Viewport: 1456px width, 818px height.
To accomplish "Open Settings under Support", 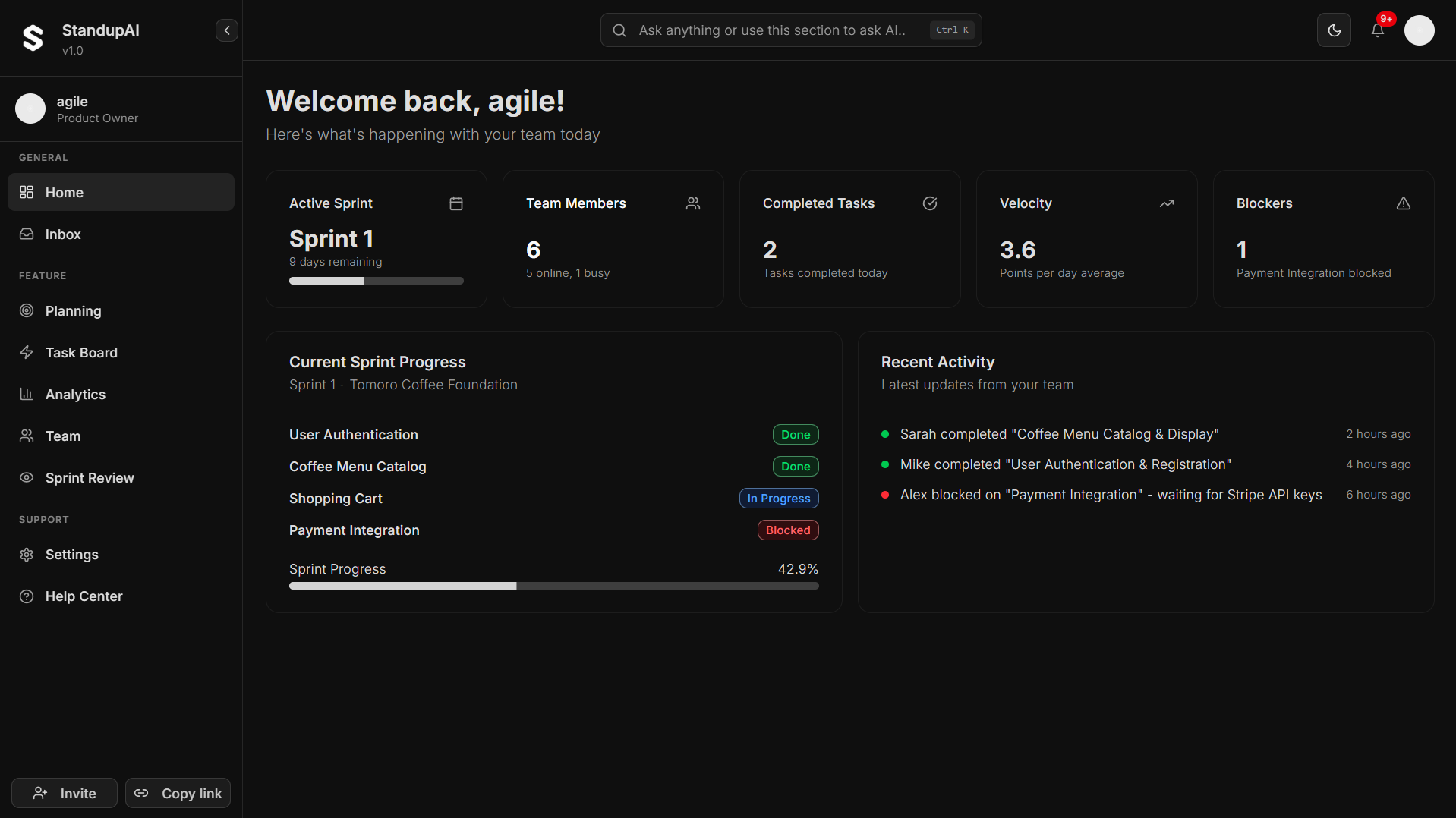I will pyautogui.click(x=71, y=555).
